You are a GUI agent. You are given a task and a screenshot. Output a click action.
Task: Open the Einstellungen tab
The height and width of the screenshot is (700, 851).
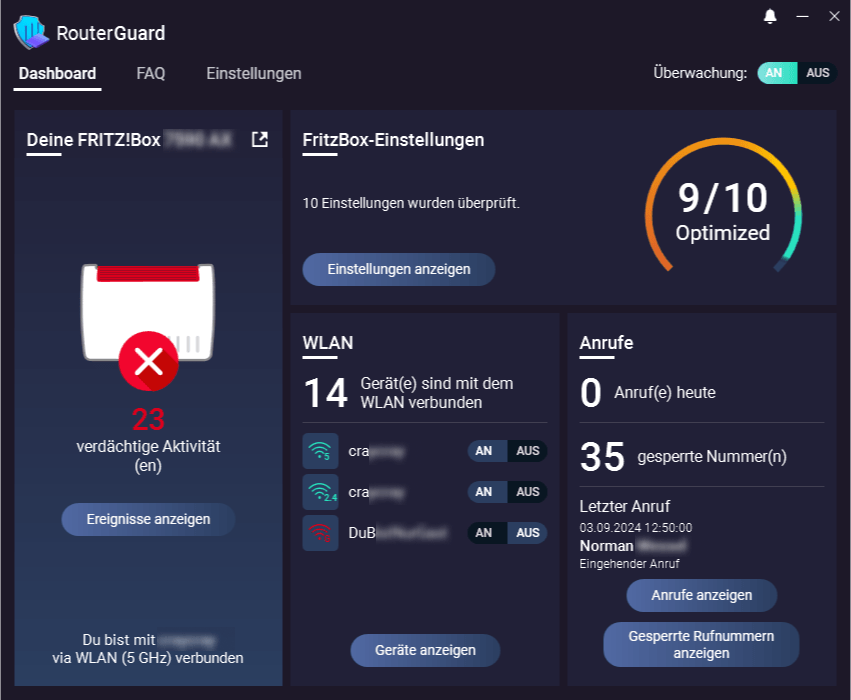(254, 73)
